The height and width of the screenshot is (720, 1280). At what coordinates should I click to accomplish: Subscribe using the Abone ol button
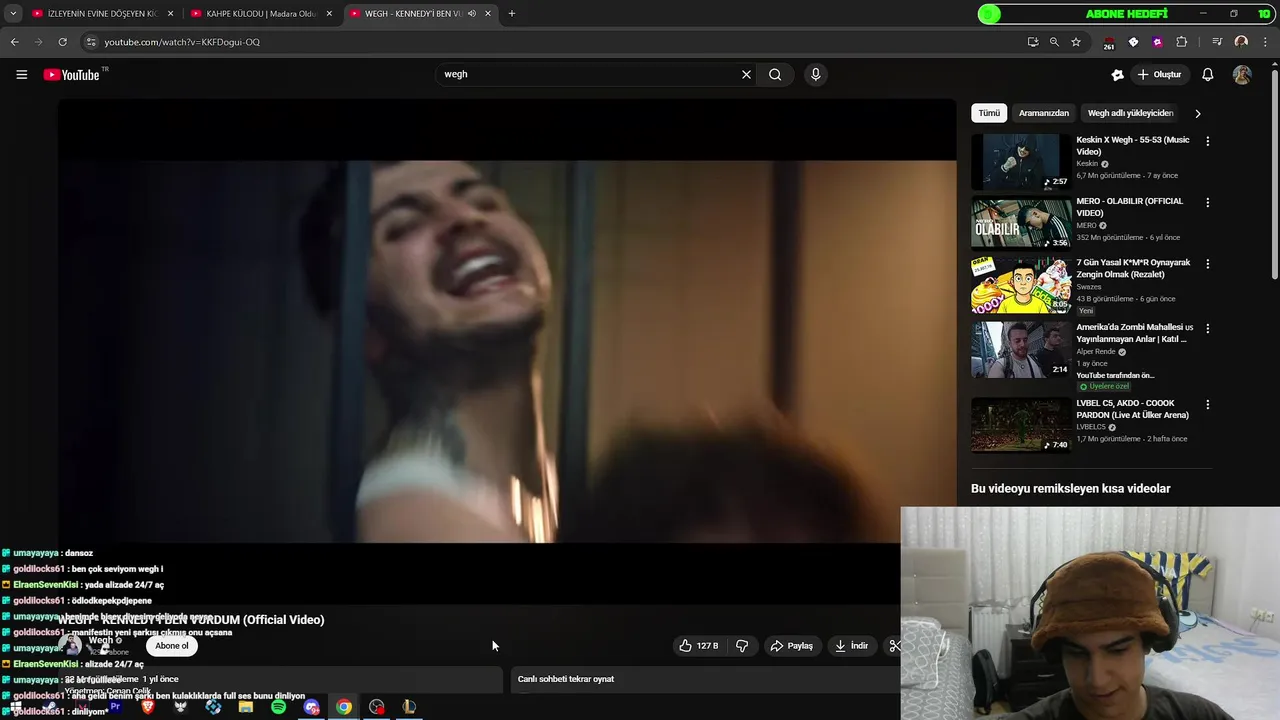[171, 646]
